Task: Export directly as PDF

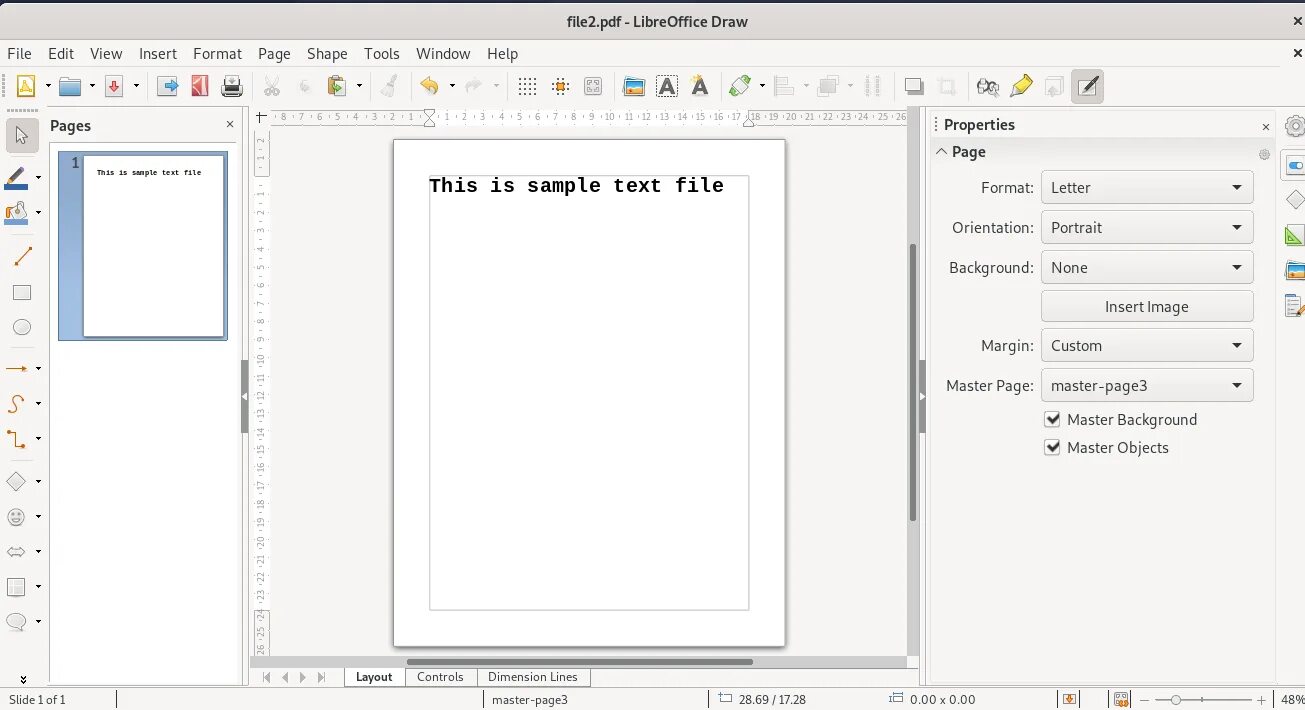Action: 200,86
